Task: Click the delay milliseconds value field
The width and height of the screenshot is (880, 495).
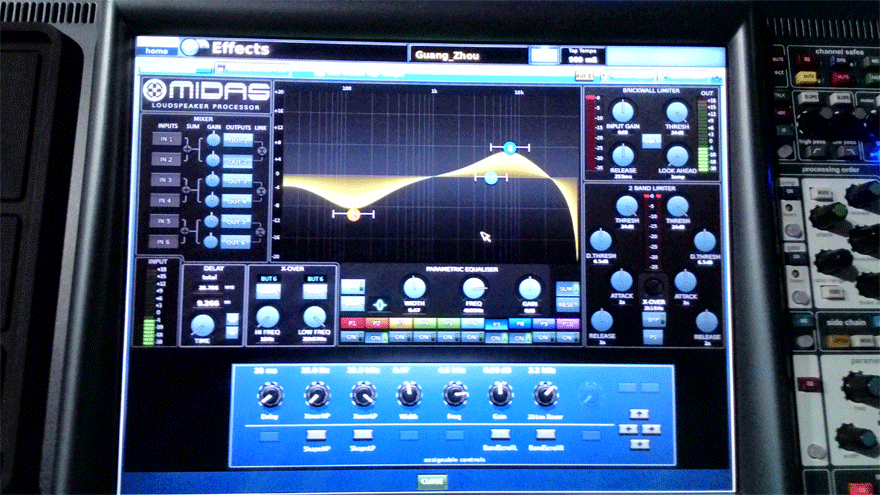Action: (208, 288)
